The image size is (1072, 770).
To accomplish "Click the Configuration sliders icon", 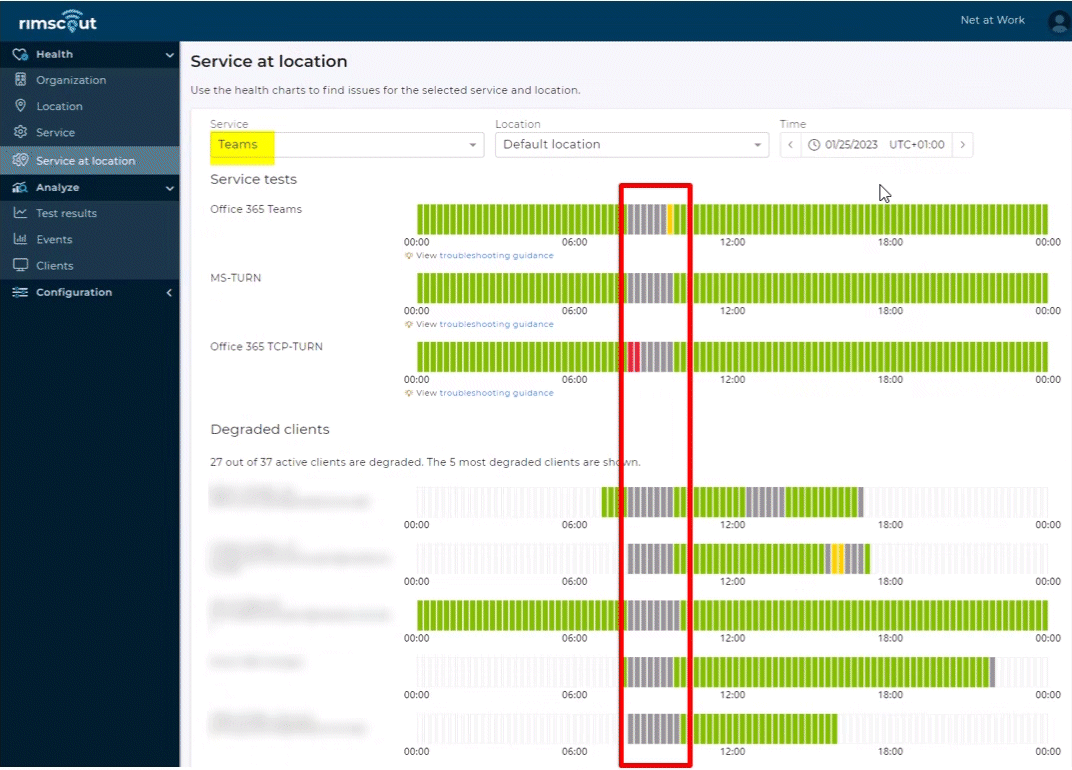I will (x=20, y=292).
